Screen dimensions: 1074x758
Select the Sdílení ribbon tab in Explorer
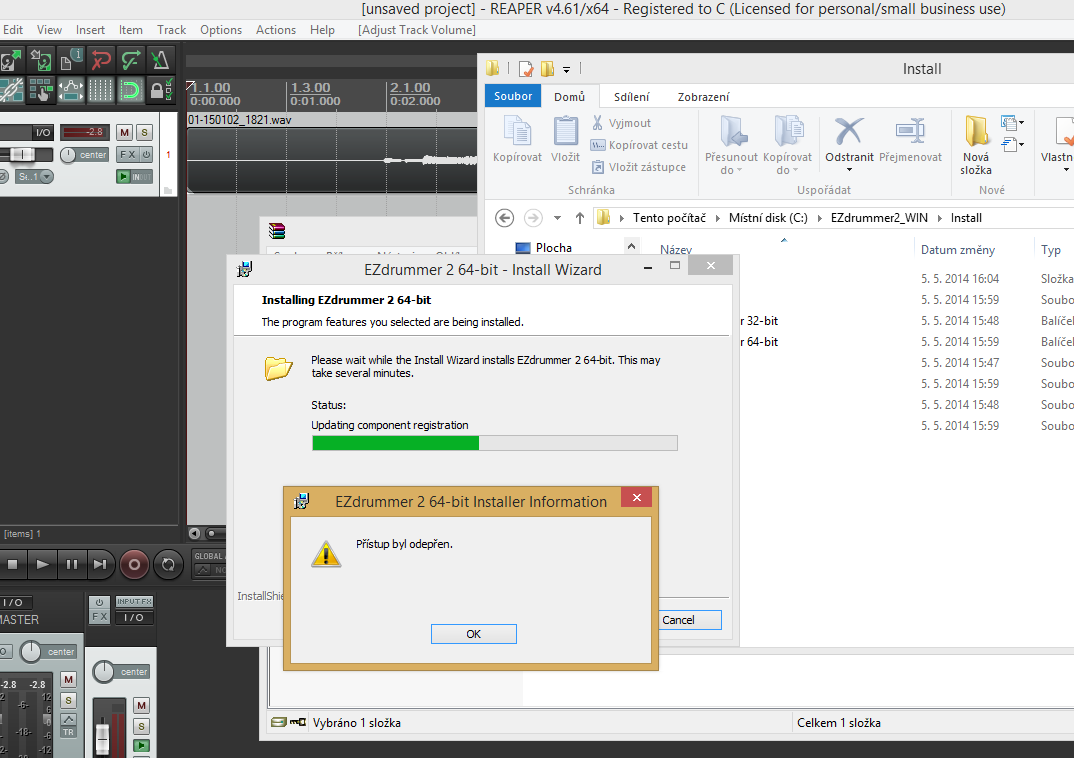(x=632, y=97)
